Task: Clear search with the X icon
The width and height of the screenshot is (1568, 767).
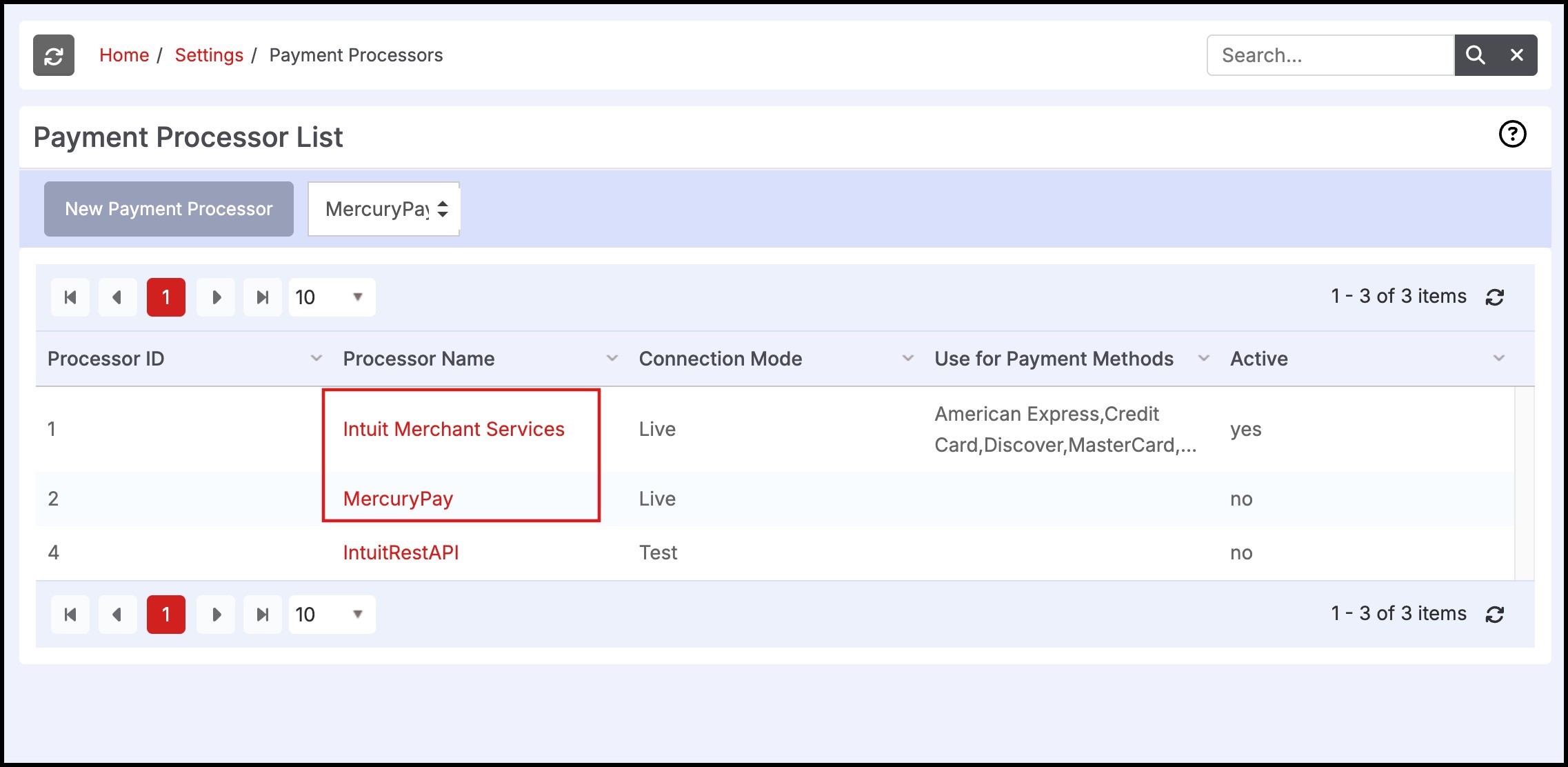Action: (x=1516, y=55)
